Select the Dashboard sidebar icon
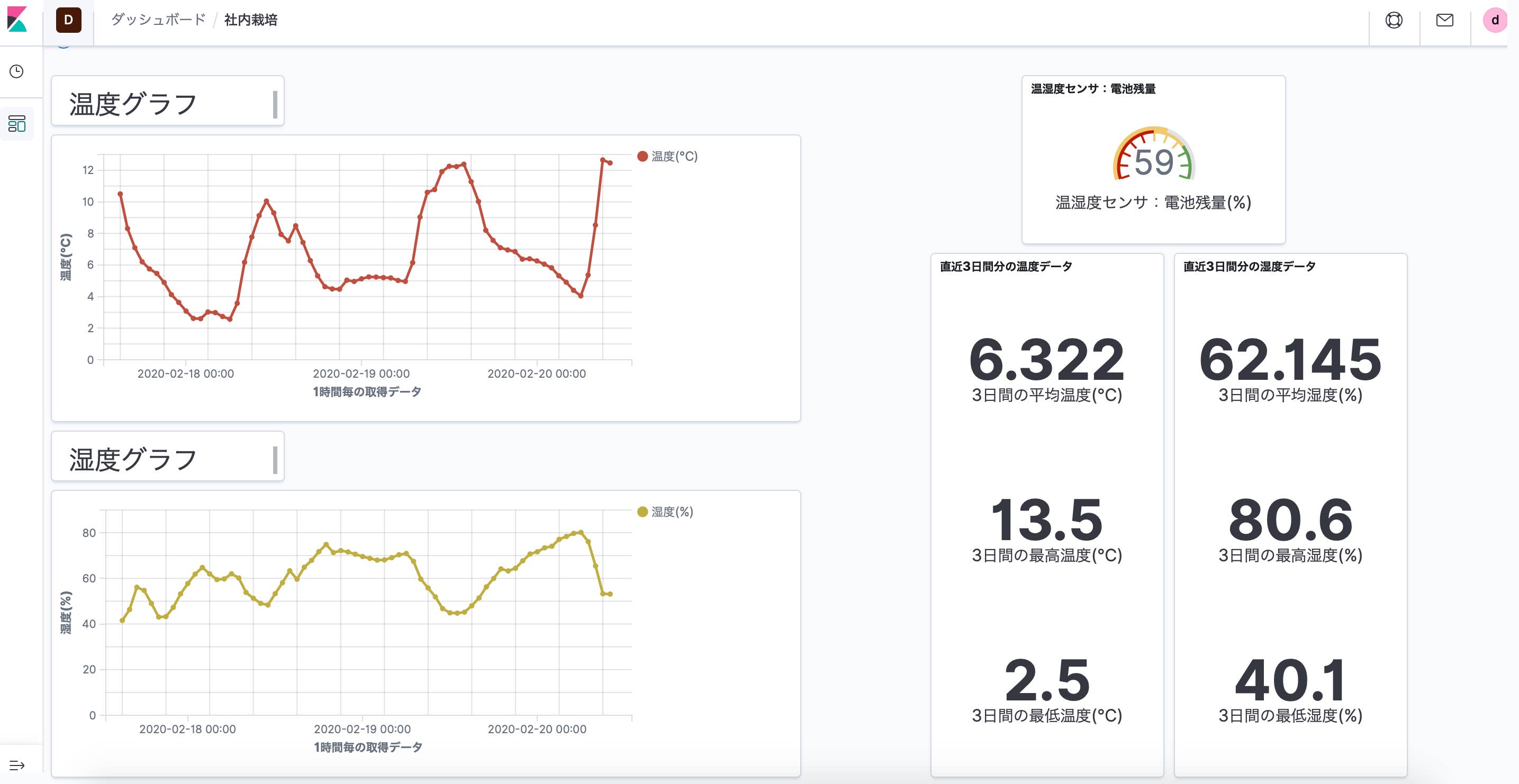The height and width of the screenshot is (784, 1519). click(16, 123)
